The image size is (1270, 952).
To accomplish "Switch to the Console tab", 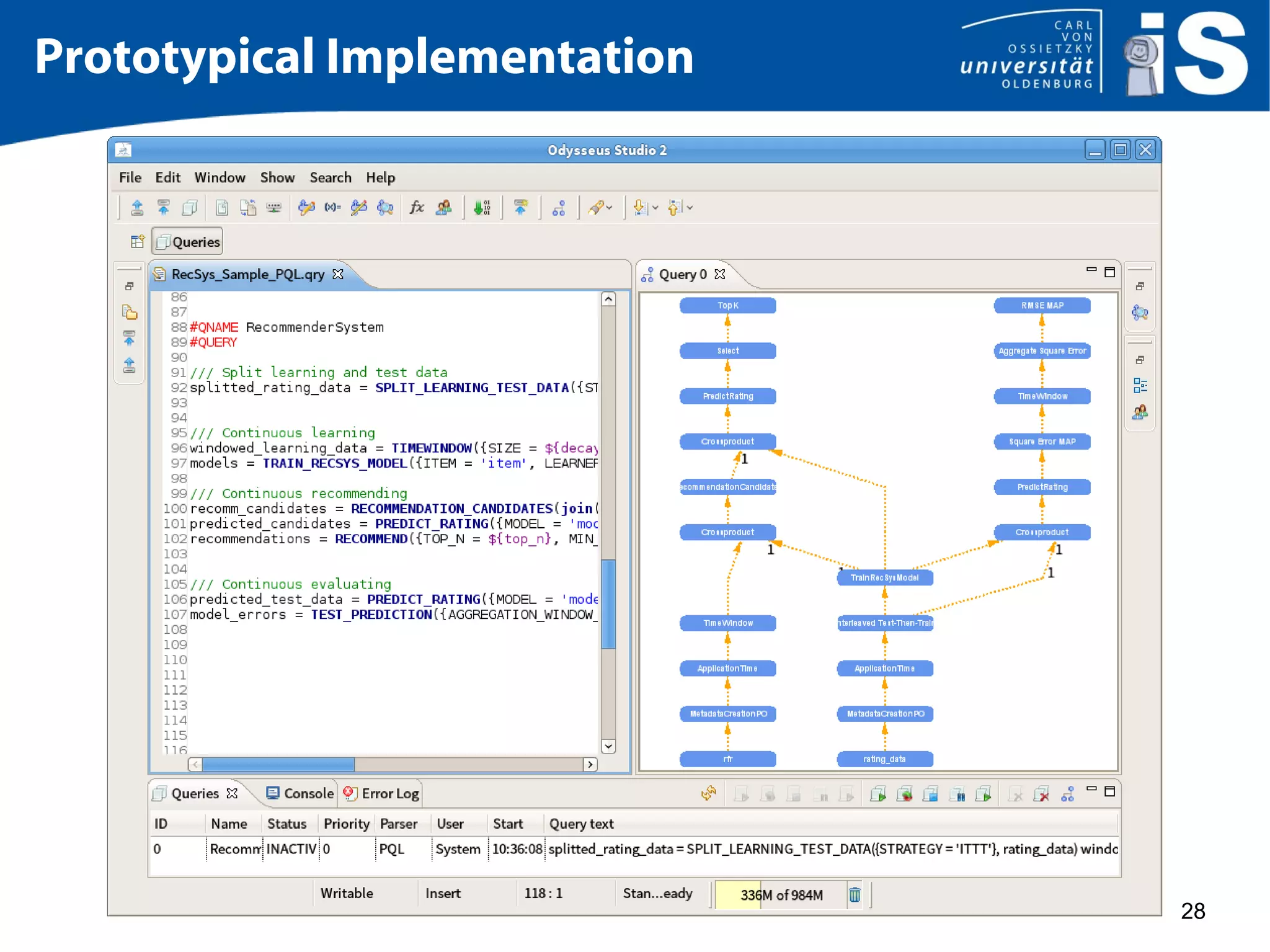I will pos(300,793).
